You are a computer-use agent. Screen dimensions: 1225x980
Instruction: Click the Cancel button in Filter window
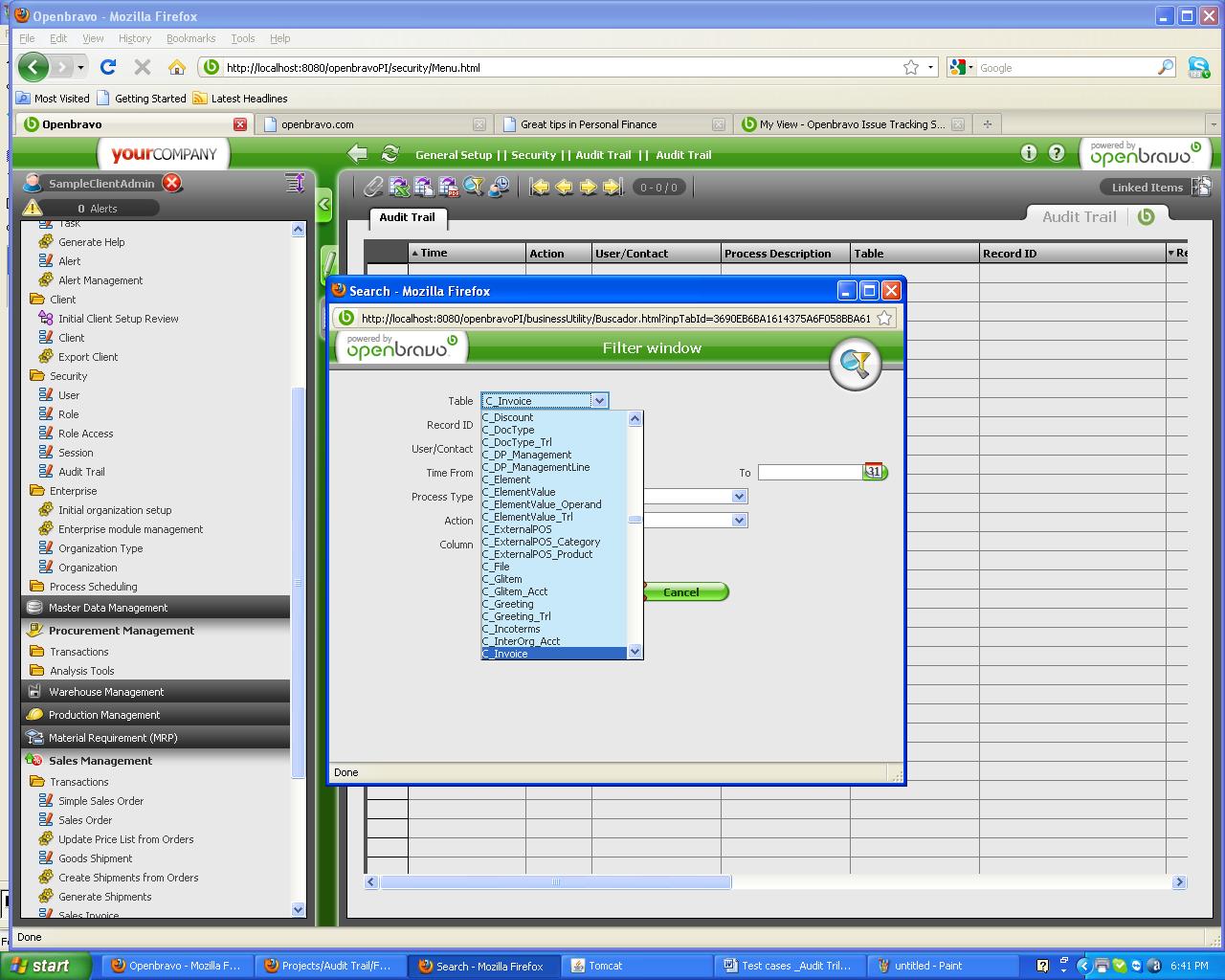pyautogui.click(x=681, y=592)
